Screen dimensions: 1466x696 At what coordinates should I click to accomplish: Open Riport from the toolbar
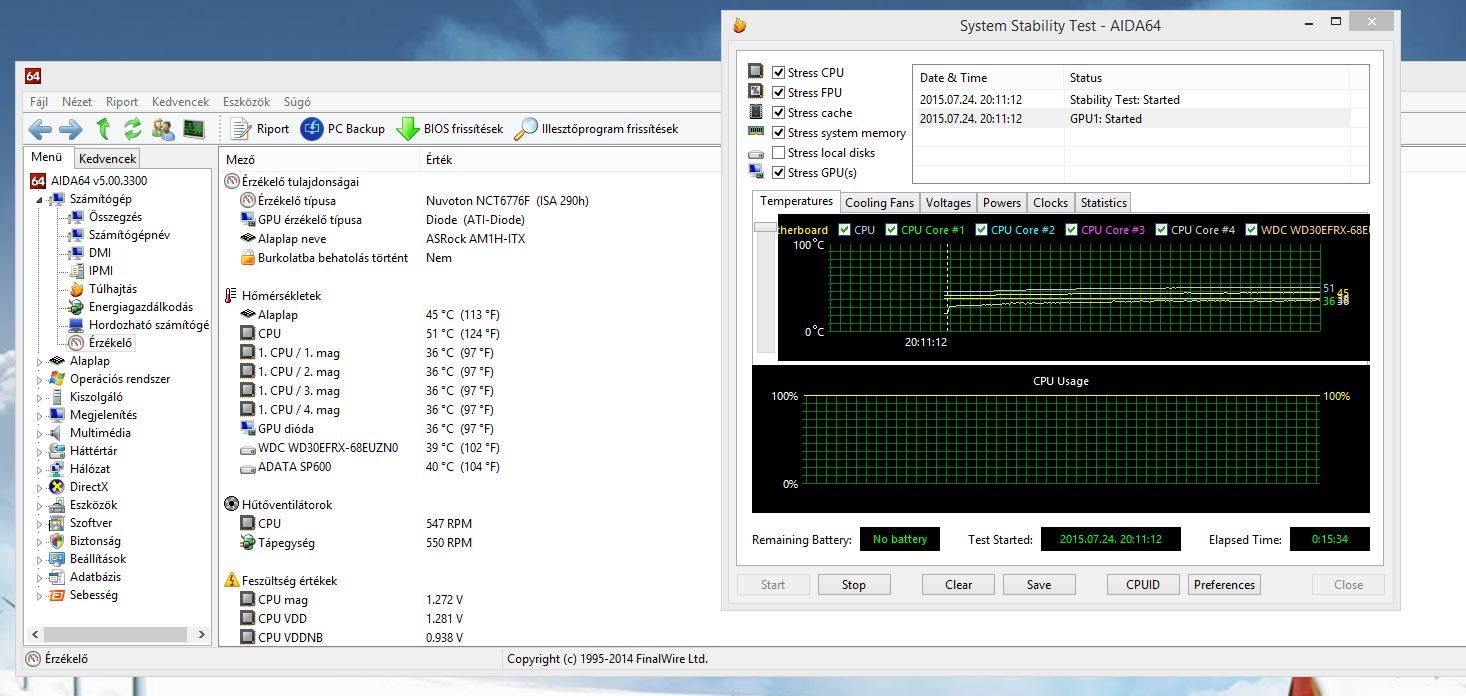pos(260,128)
